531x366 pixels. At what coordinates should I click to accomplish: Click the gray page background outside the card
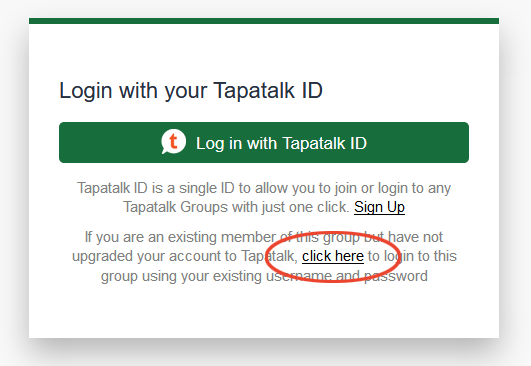click(14, 183)
